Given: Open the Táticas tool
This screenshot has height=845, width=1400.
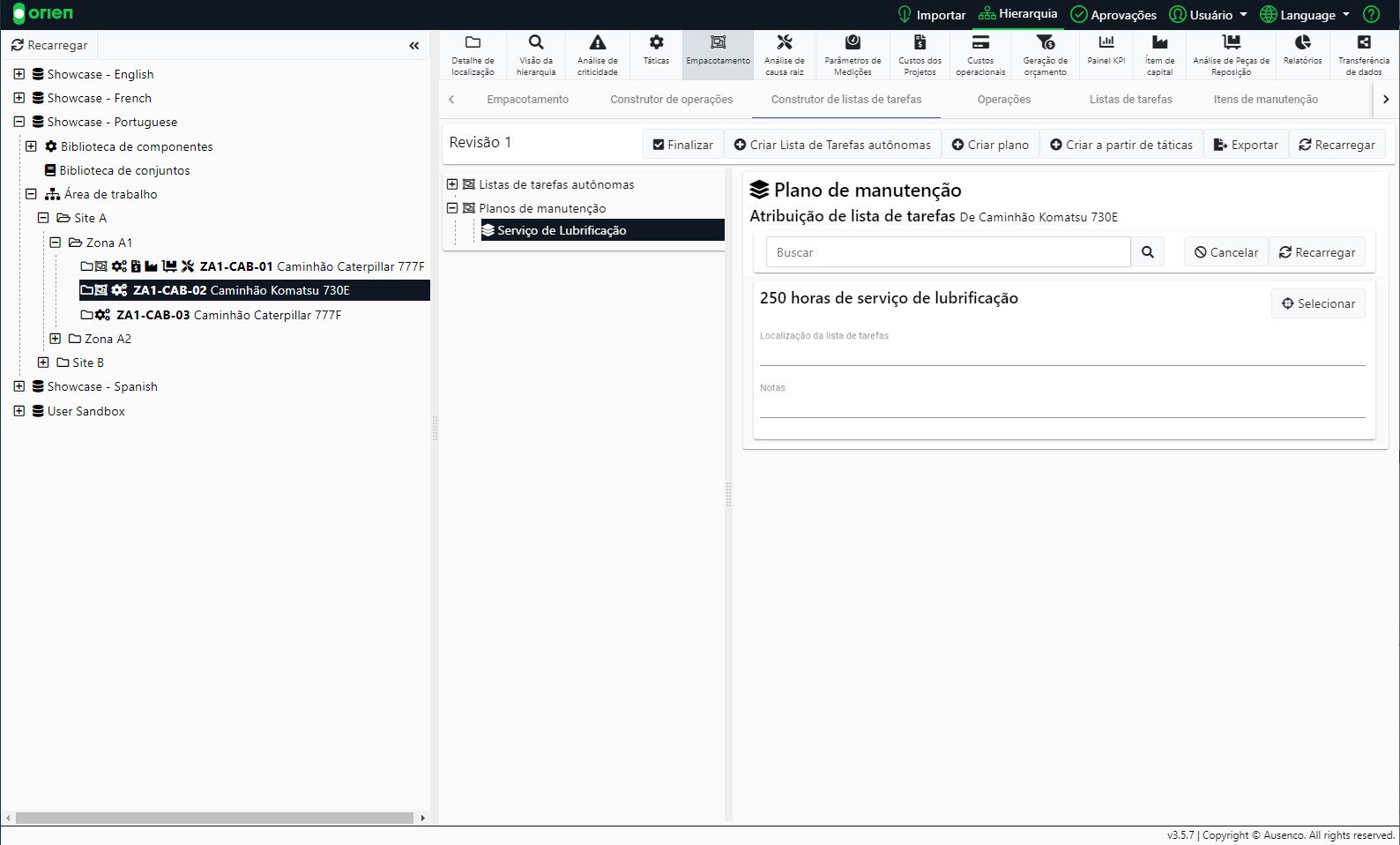Looking at the screenshot, I should (656, 55).
